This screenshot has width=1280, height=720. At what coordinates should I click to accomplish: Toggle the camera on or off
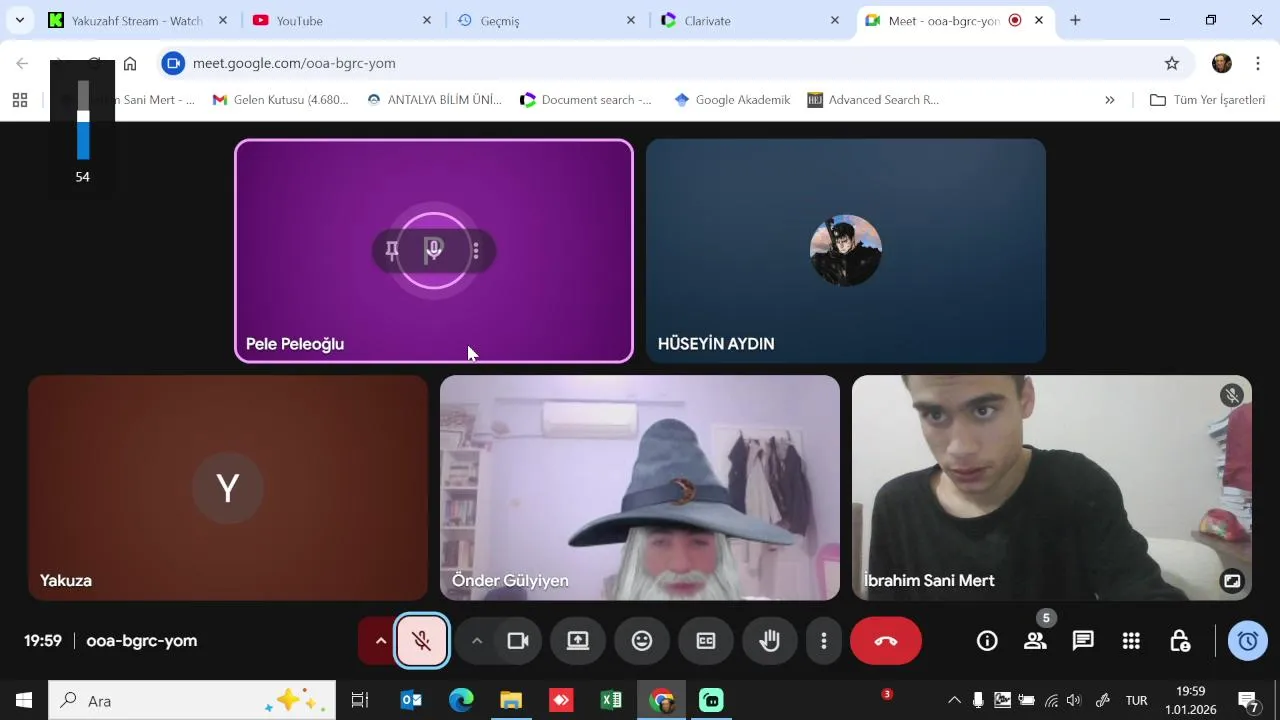(517, 641)
